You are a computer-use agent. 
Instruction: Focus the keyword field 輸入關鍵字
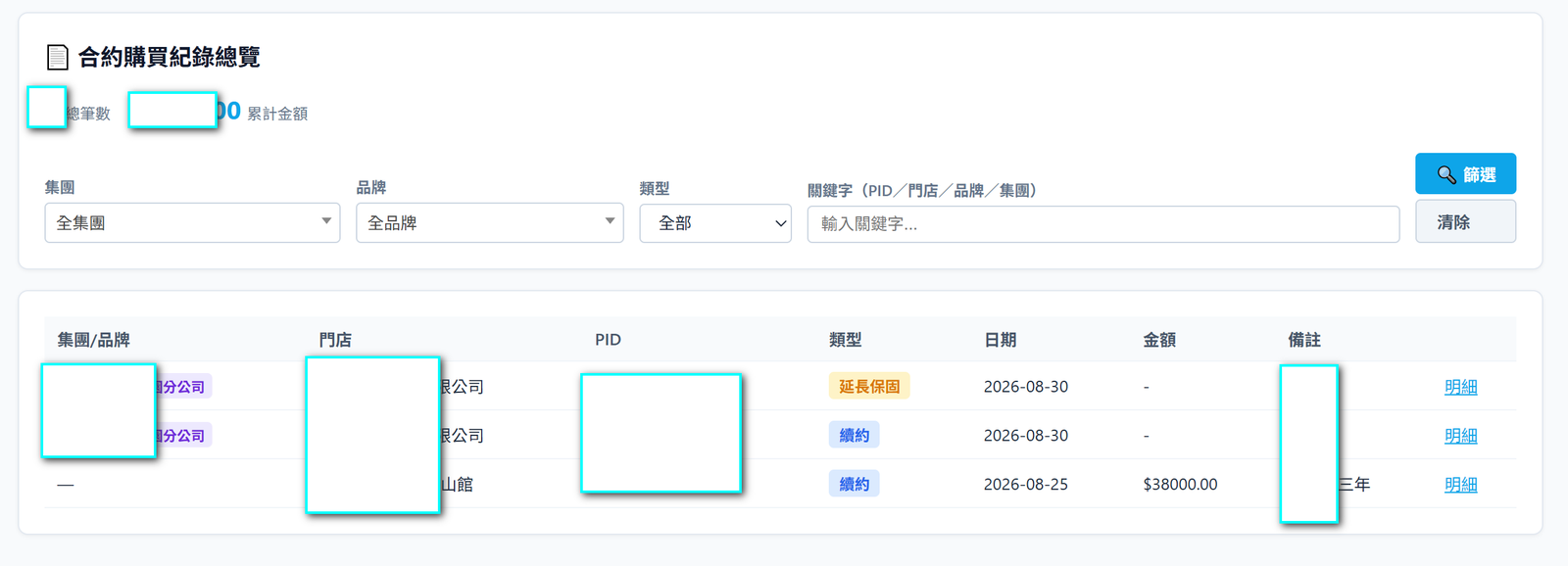point(1103,224)
